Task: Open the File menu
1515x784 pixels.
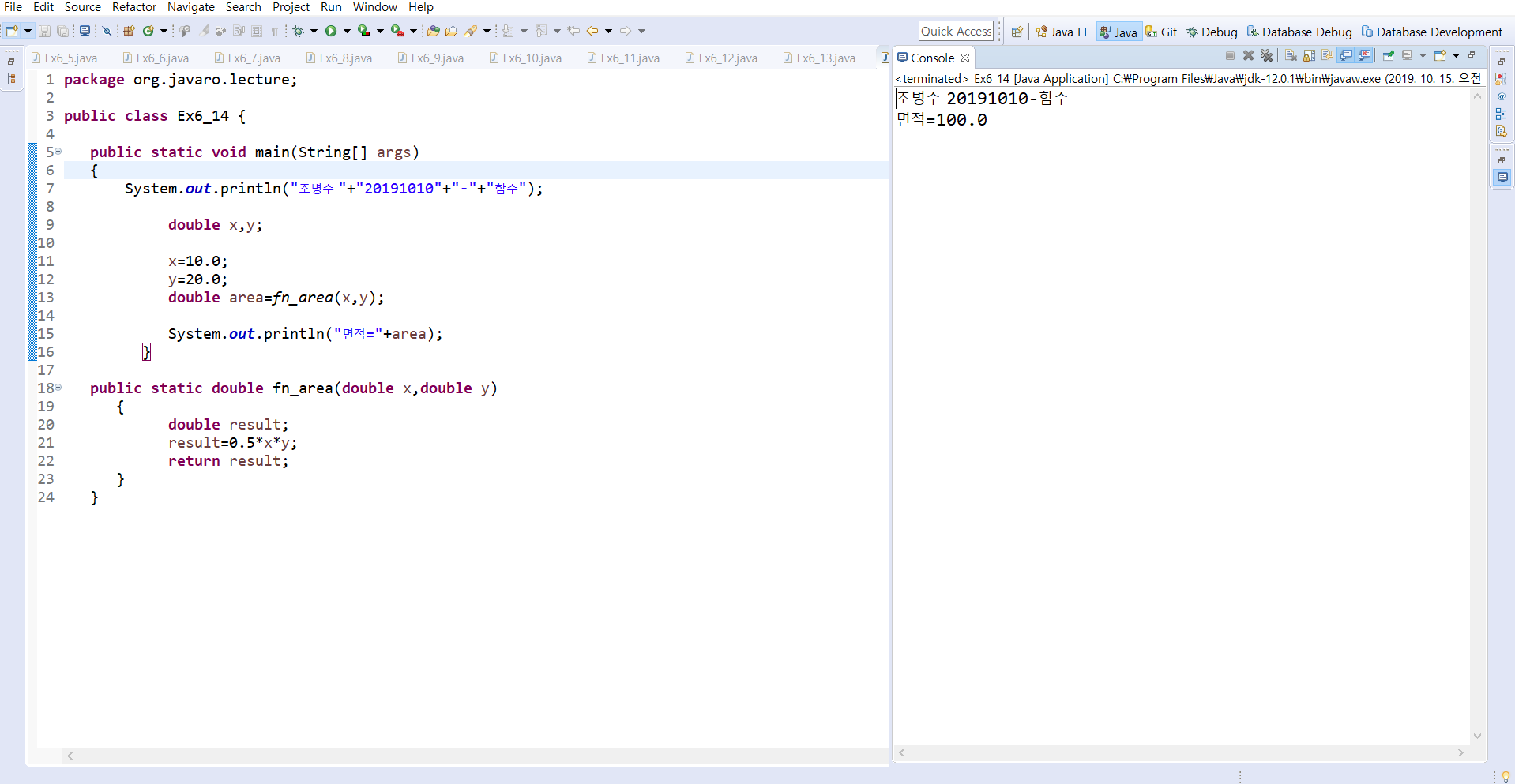Action: 13,7
